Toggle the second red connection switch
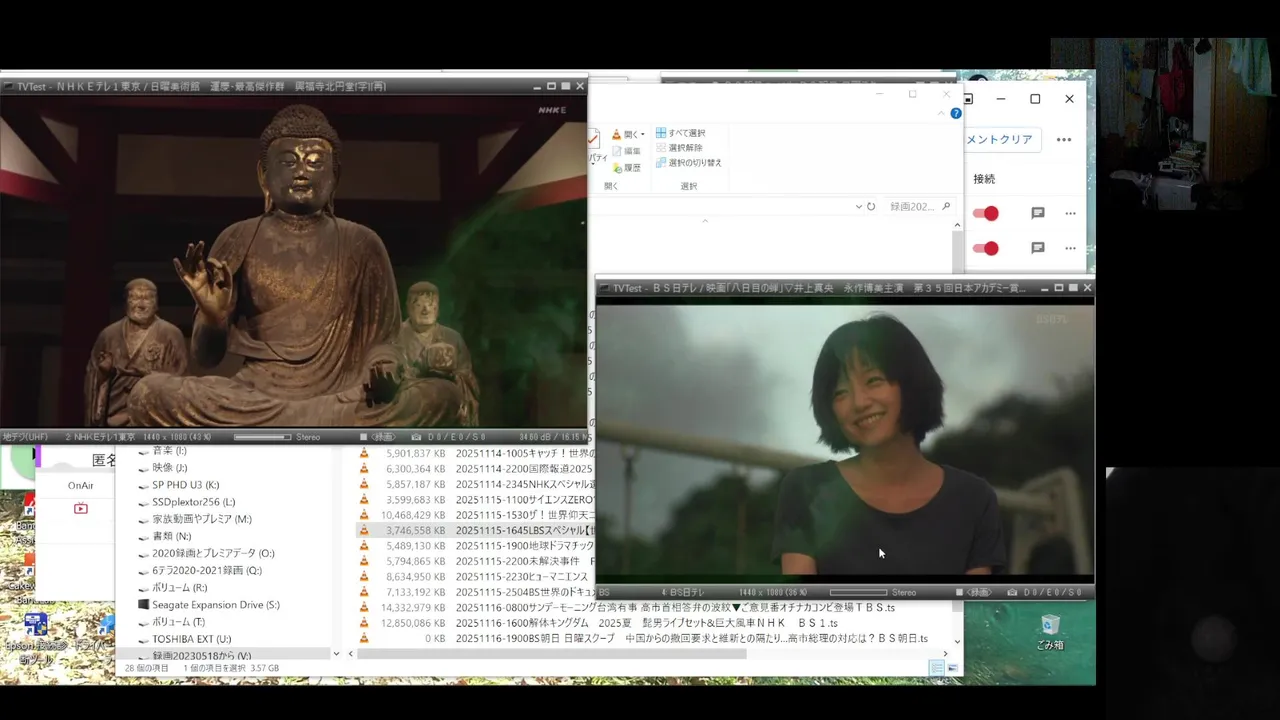1280x720 pixels. point(985,248)
